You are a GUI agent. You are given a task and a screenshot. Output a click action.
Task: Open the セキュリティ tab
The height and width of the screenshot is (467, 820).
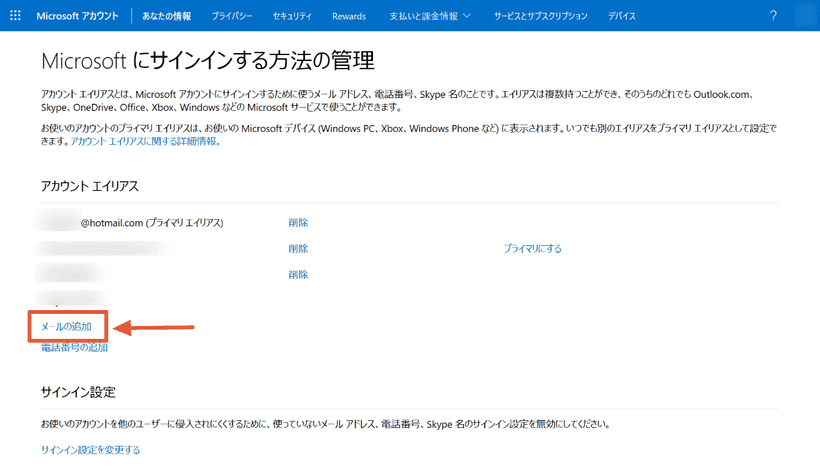(292, 16)
